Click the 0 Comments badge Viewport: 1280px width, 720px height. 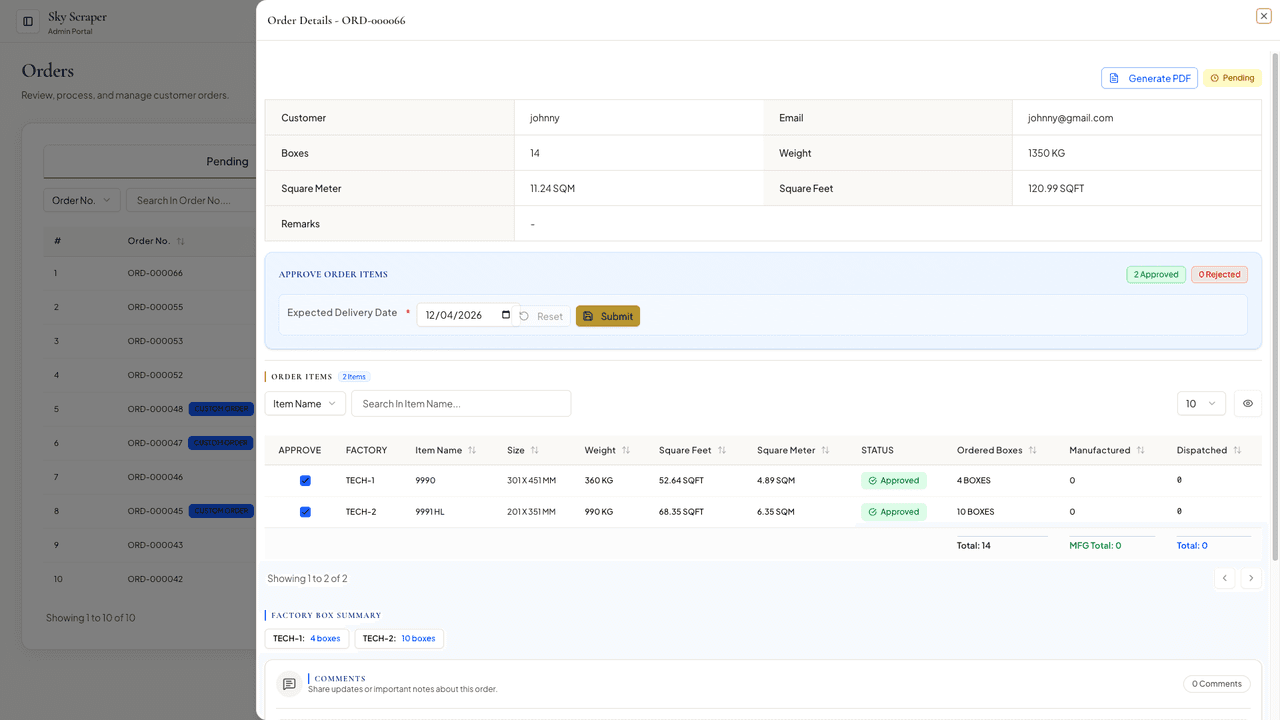pos(1217,684)
